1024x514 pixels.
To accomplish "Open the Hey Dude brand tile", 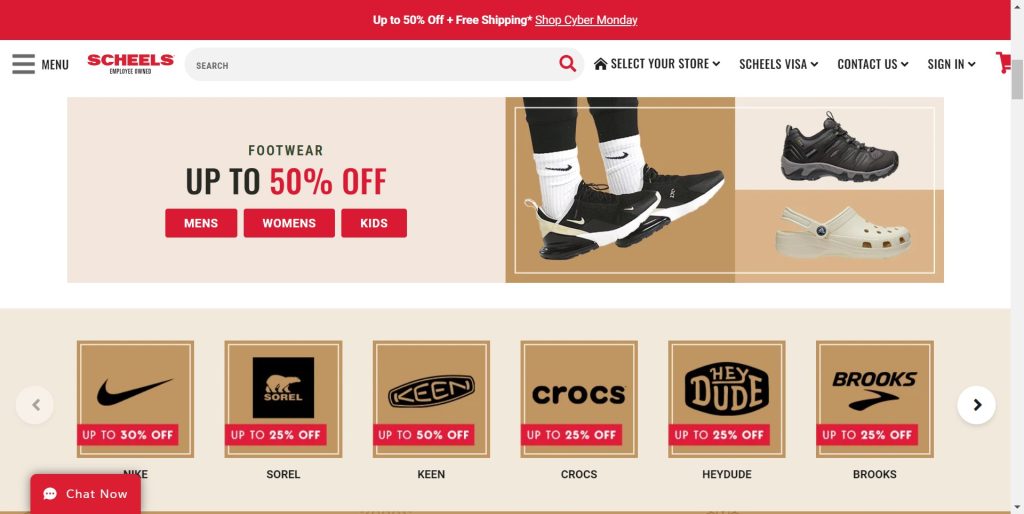I will 727,399.
